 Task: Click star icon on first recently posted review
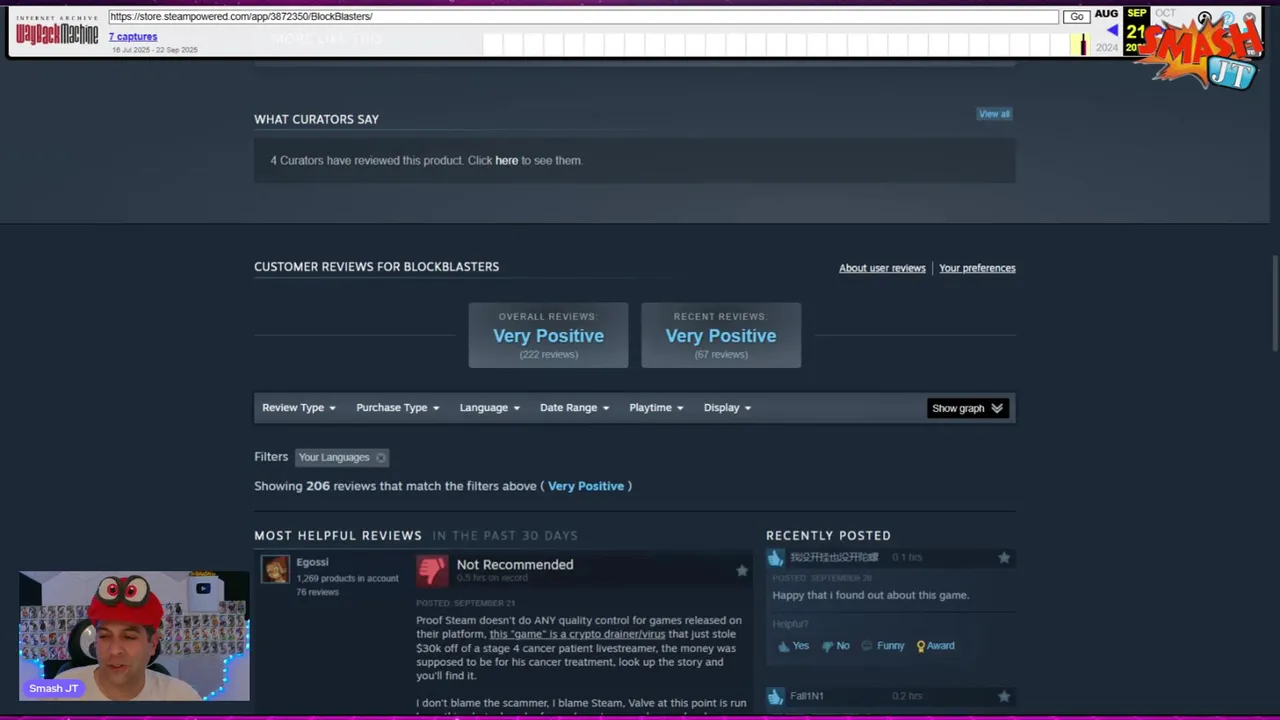pyautogui.click(x=1004, y=558)
